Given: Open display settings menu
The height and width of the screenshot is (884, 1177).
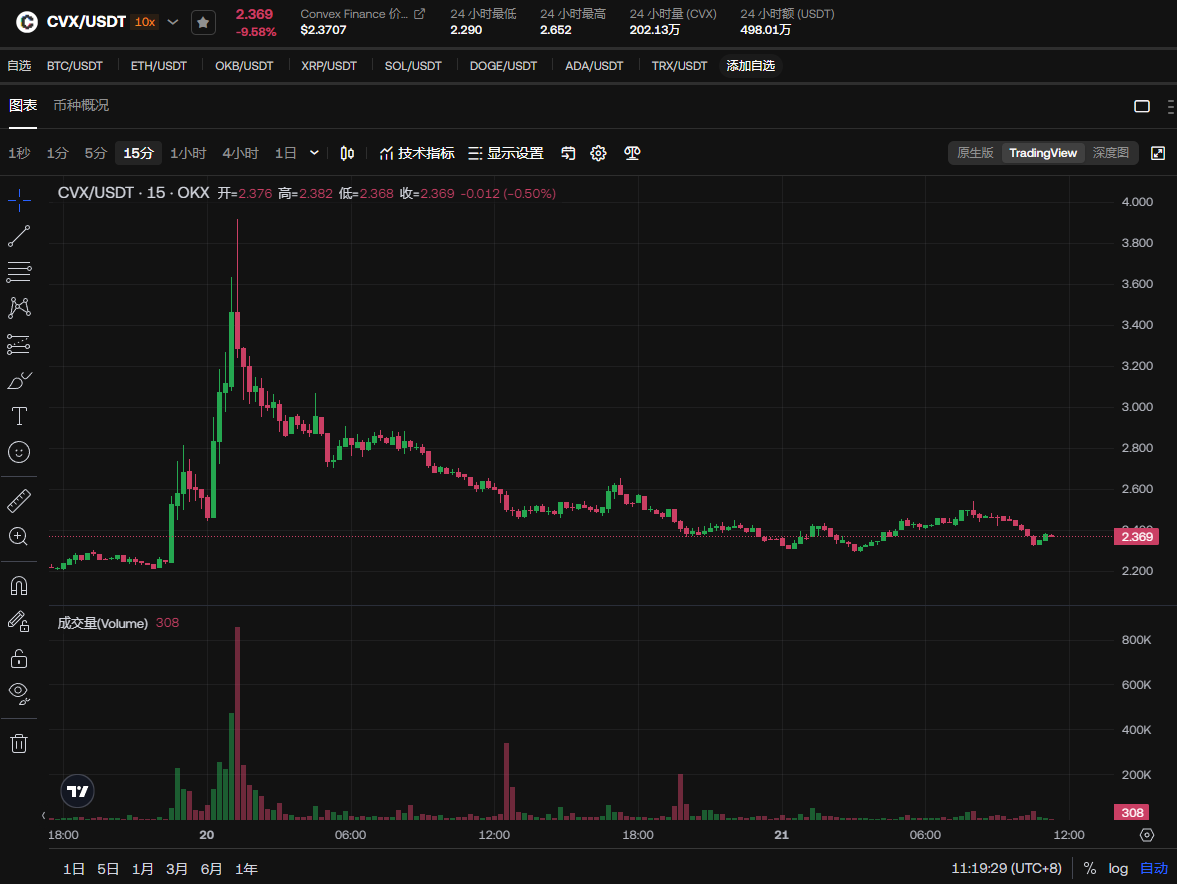Looking at the screenshot, I should [x=505, y=153].
